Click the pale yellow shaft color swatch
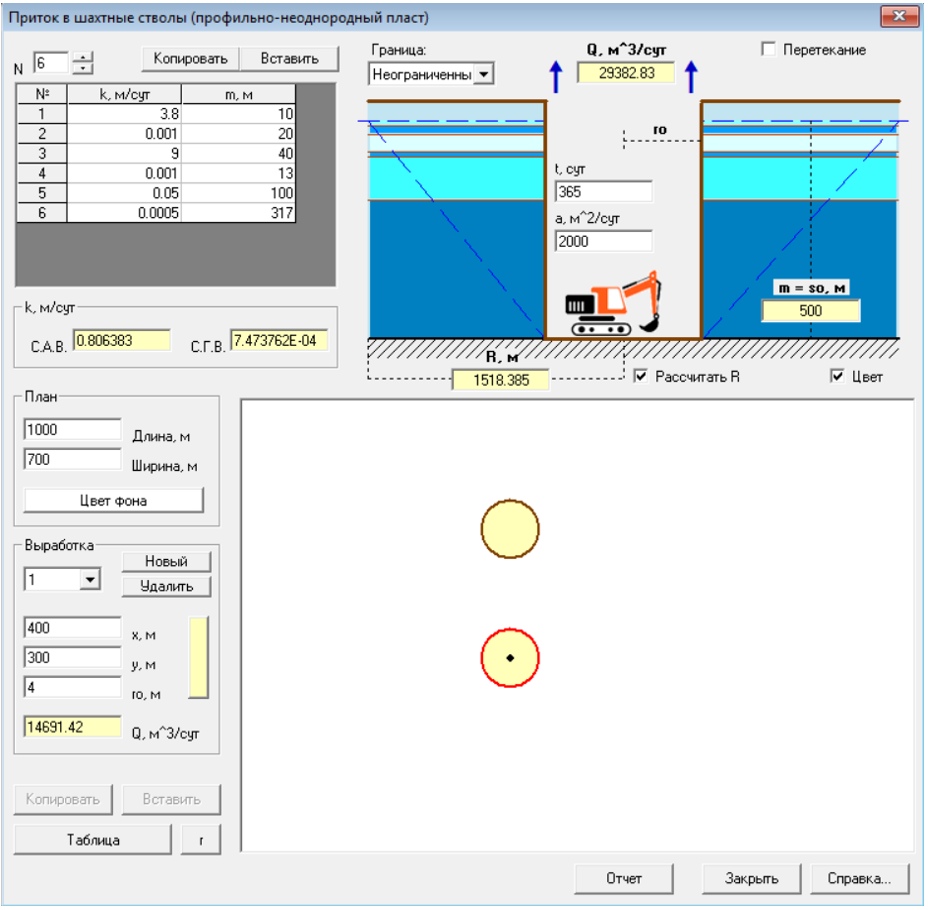Screen dimensions: 928x910 tap(200, 657)
